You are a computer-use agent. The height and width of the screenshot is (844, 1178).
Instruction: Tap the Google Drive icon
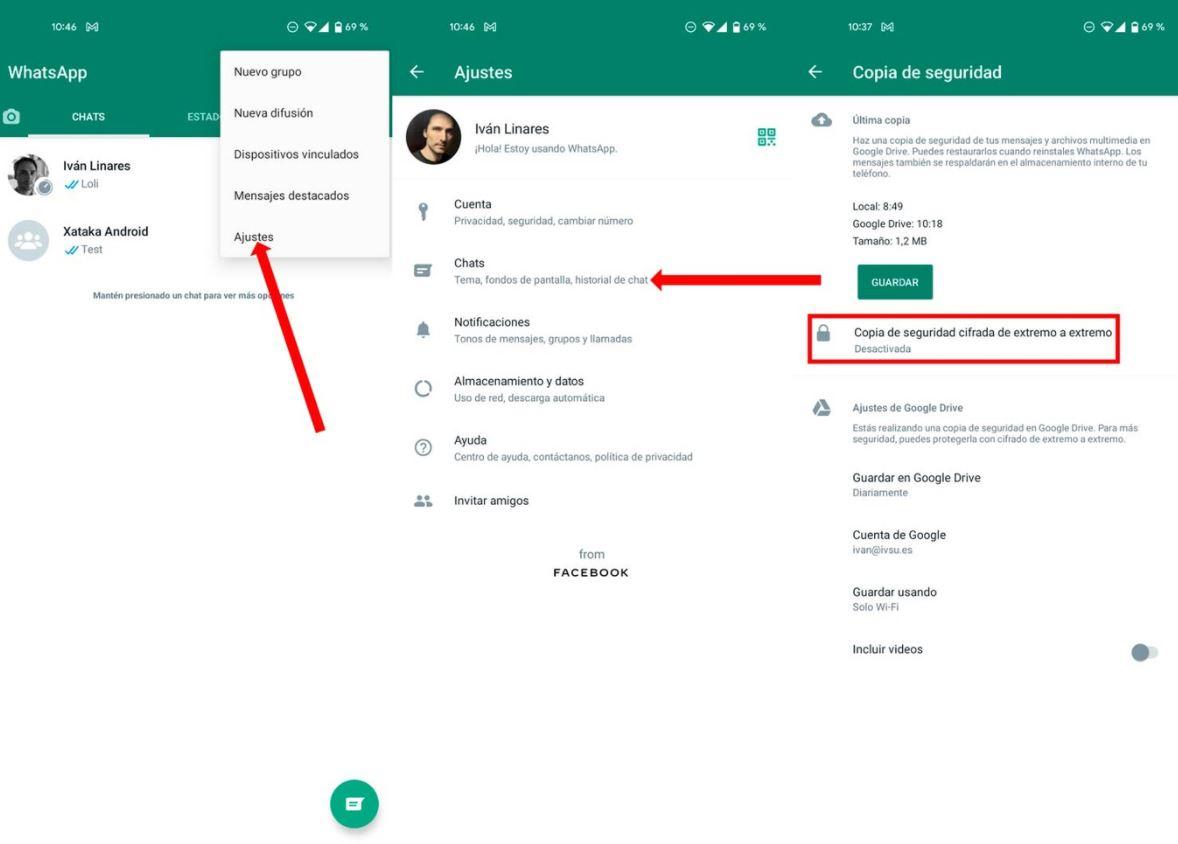coord(821,408)
